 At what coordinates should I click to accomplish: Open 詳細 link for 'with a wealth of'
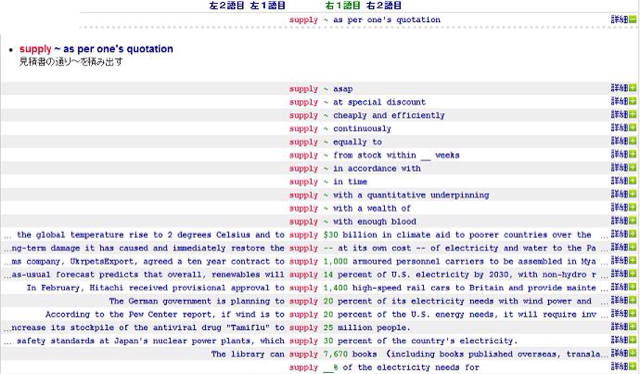point(620,207)
